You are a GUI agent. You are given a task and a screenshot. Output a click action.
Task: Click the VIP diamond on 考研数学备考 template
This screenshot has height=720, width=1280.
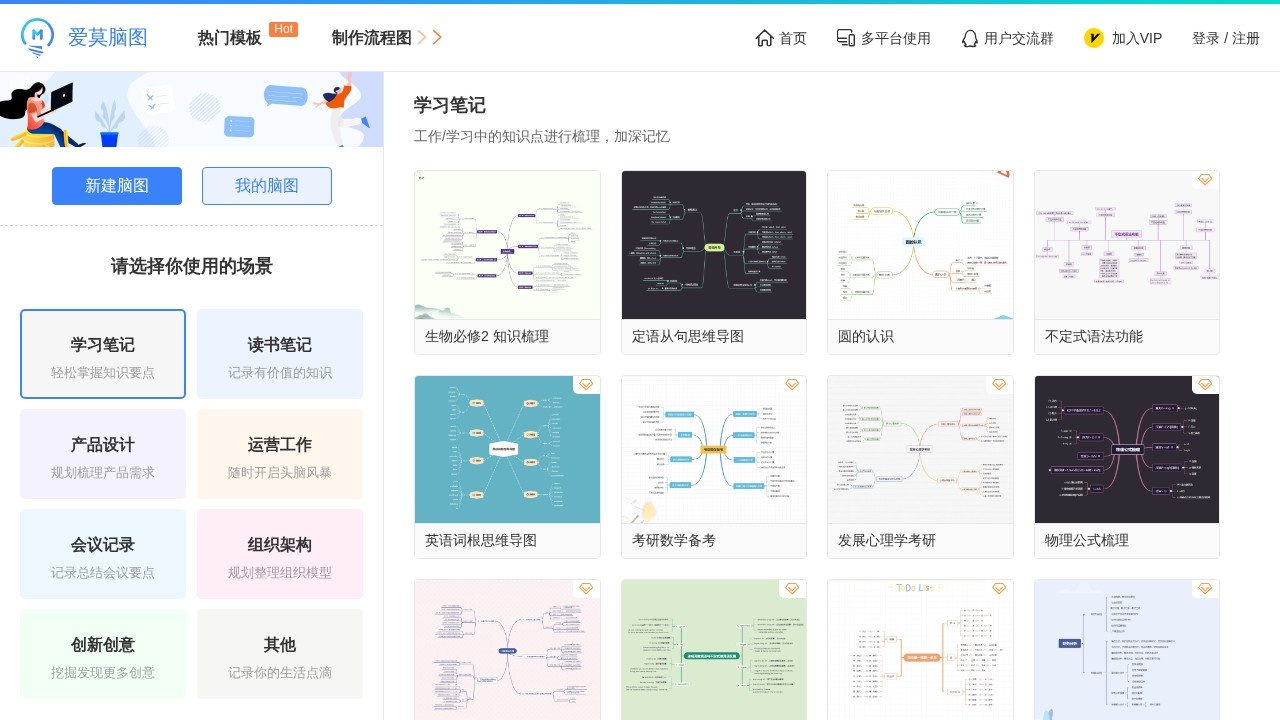click(x=792, y=384)
